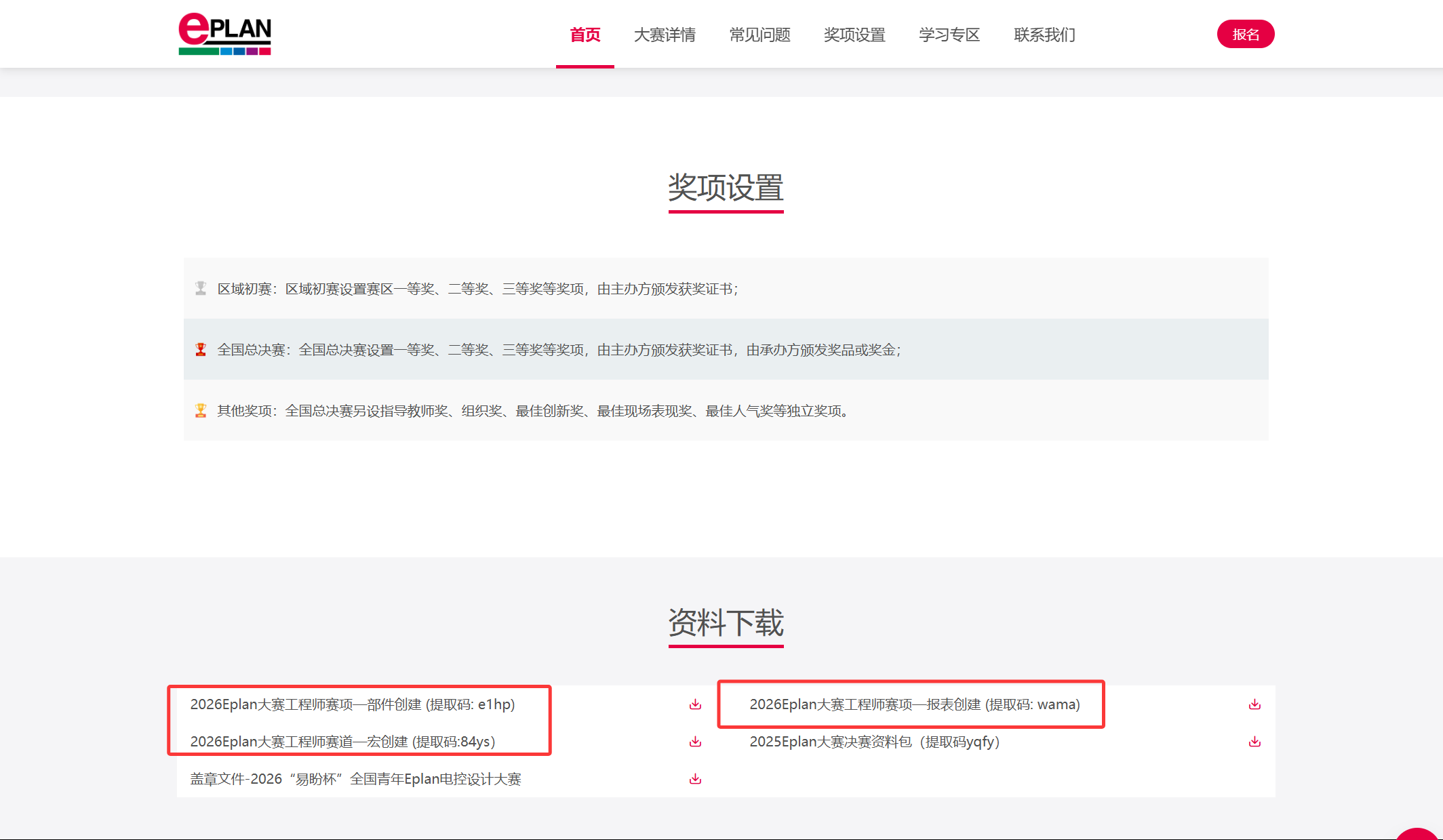The width and height of the screenshot is (1443, 840).
Task: Go to the 首页 tab
Action: (585, 35)
